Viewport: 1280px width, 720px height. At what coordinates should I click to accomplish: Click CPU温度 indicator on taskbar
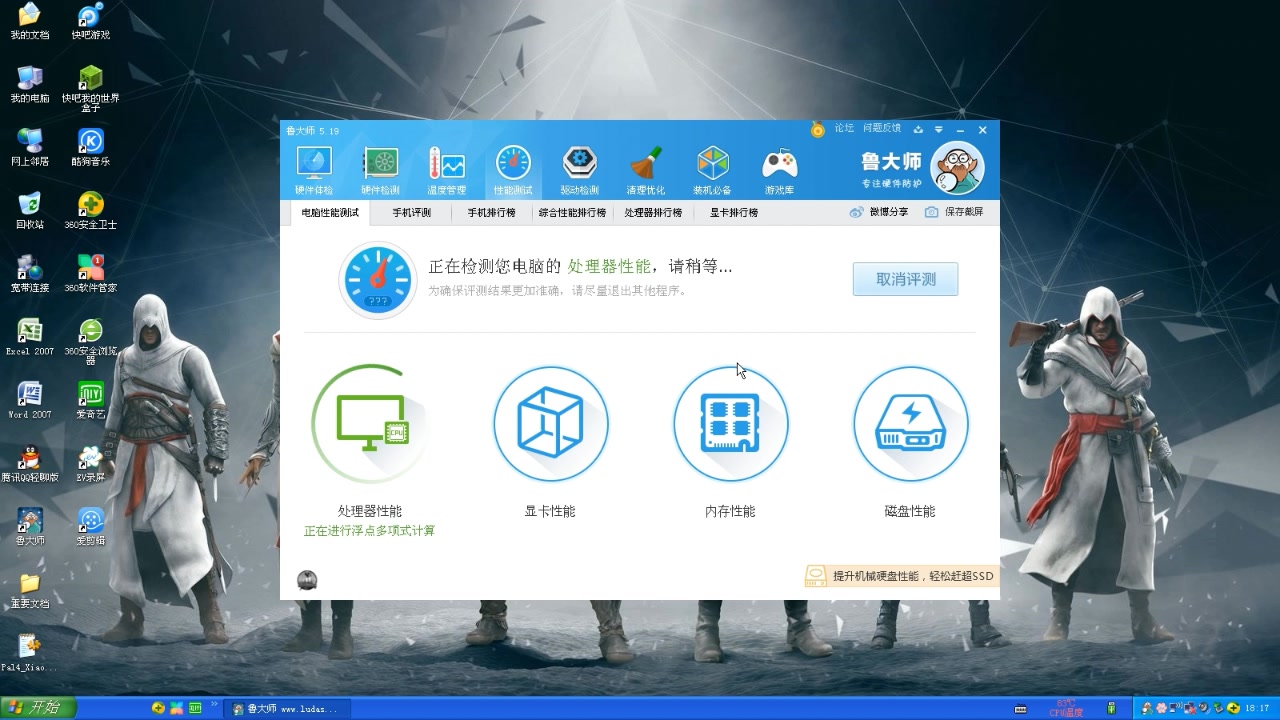click(x=1065, y=708)
